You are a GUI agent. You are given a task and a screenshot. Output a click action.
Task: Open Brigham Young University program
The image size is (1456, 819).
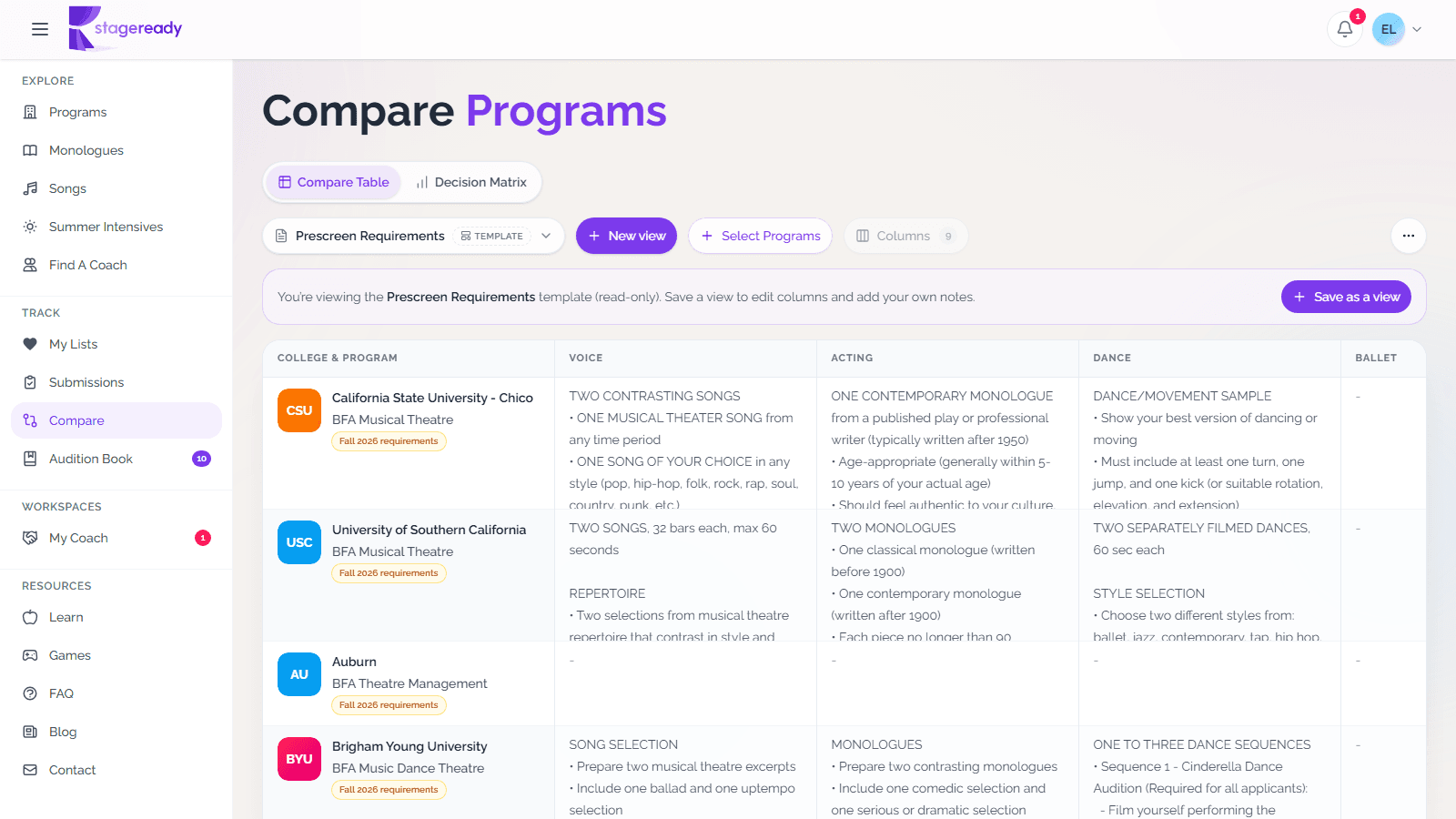point(409,746)
